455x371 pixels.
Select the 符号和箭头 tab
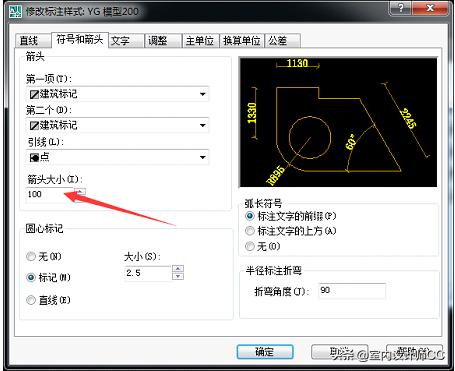80,40
